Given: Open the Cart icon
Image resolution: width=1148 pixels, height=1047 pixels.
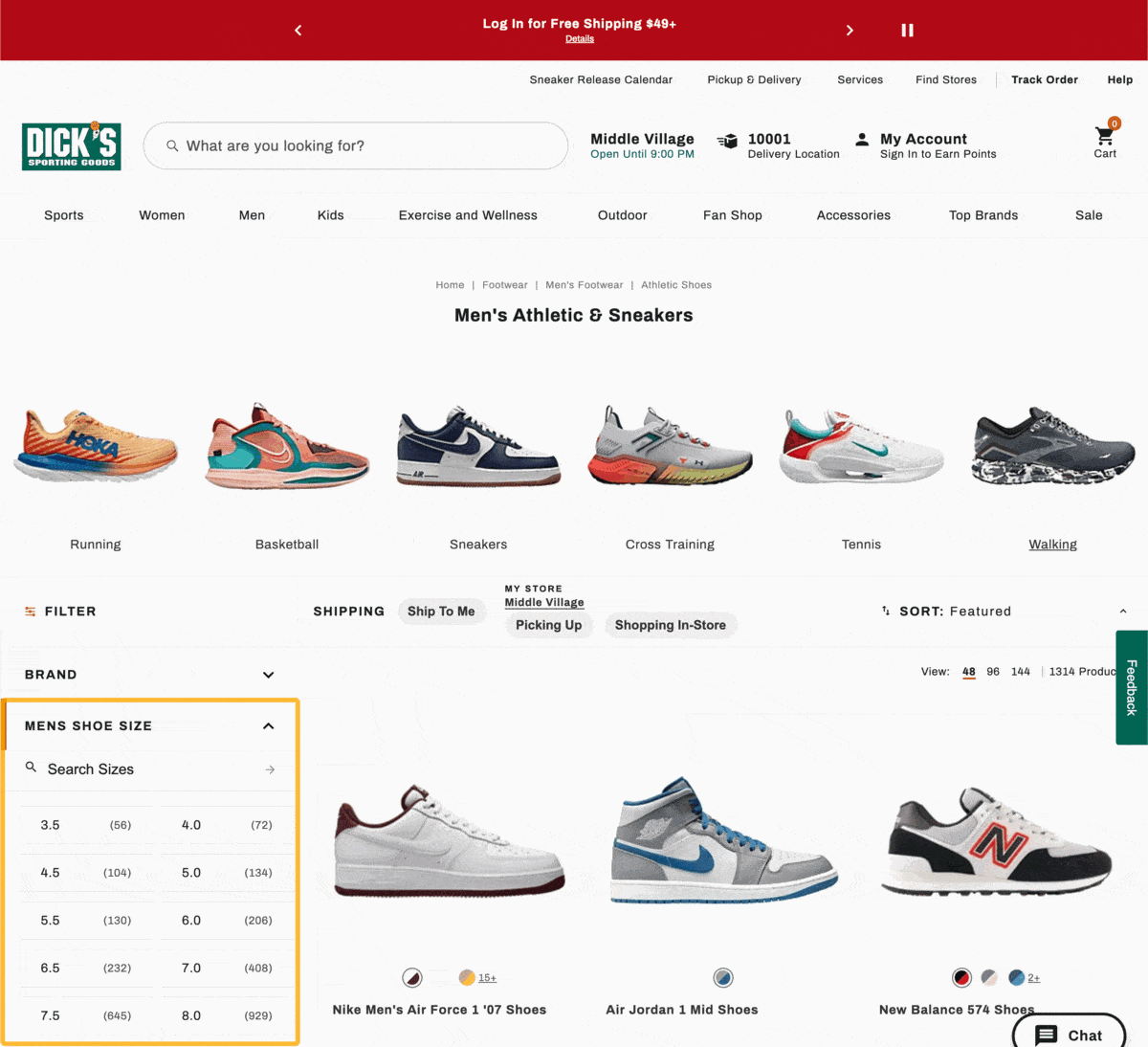Looking at the screenshot, I should click(x=1104, y=140).
